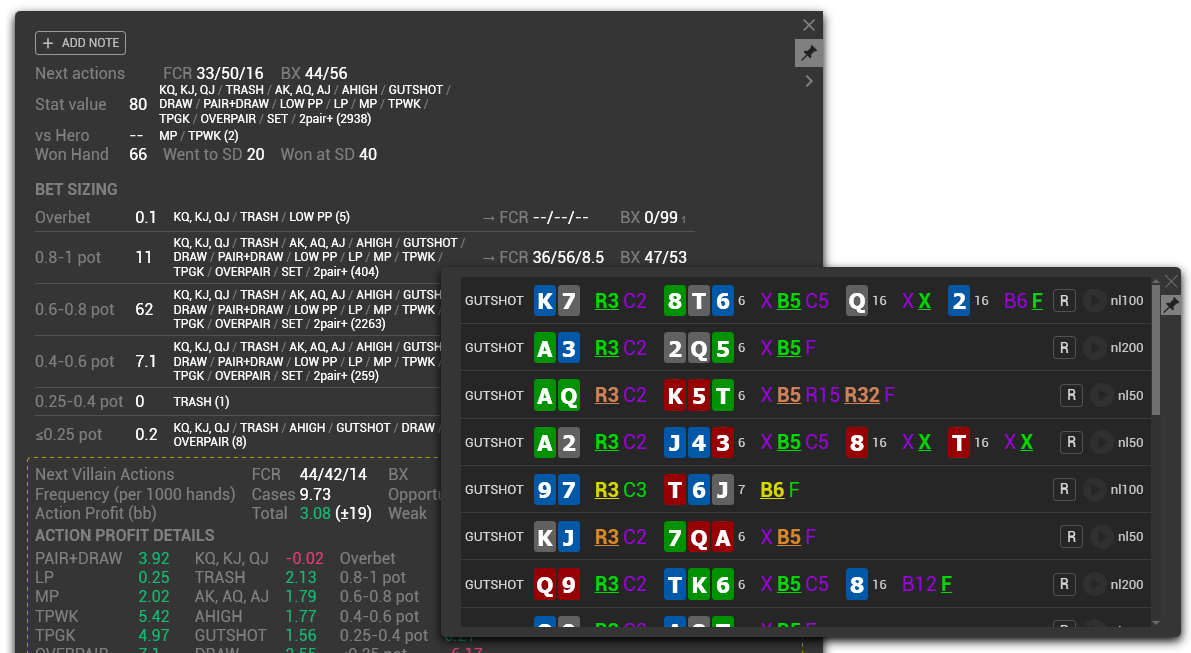Click the green A card on A3 row
The image size is (1191, 653).
(545, 348)
